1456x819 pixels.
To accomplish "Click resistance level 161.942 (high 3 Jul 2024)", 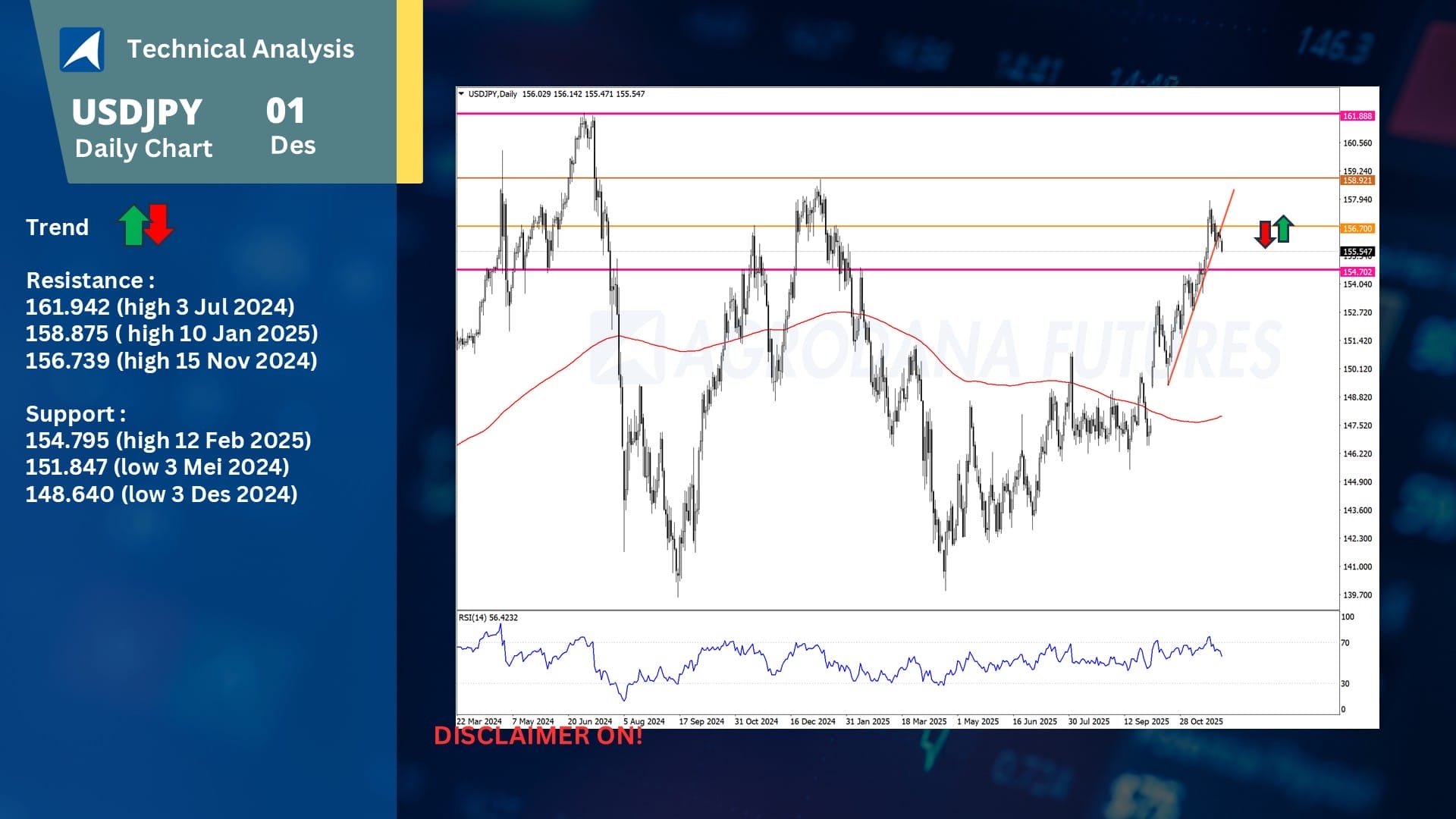I will tap(160, 307).
